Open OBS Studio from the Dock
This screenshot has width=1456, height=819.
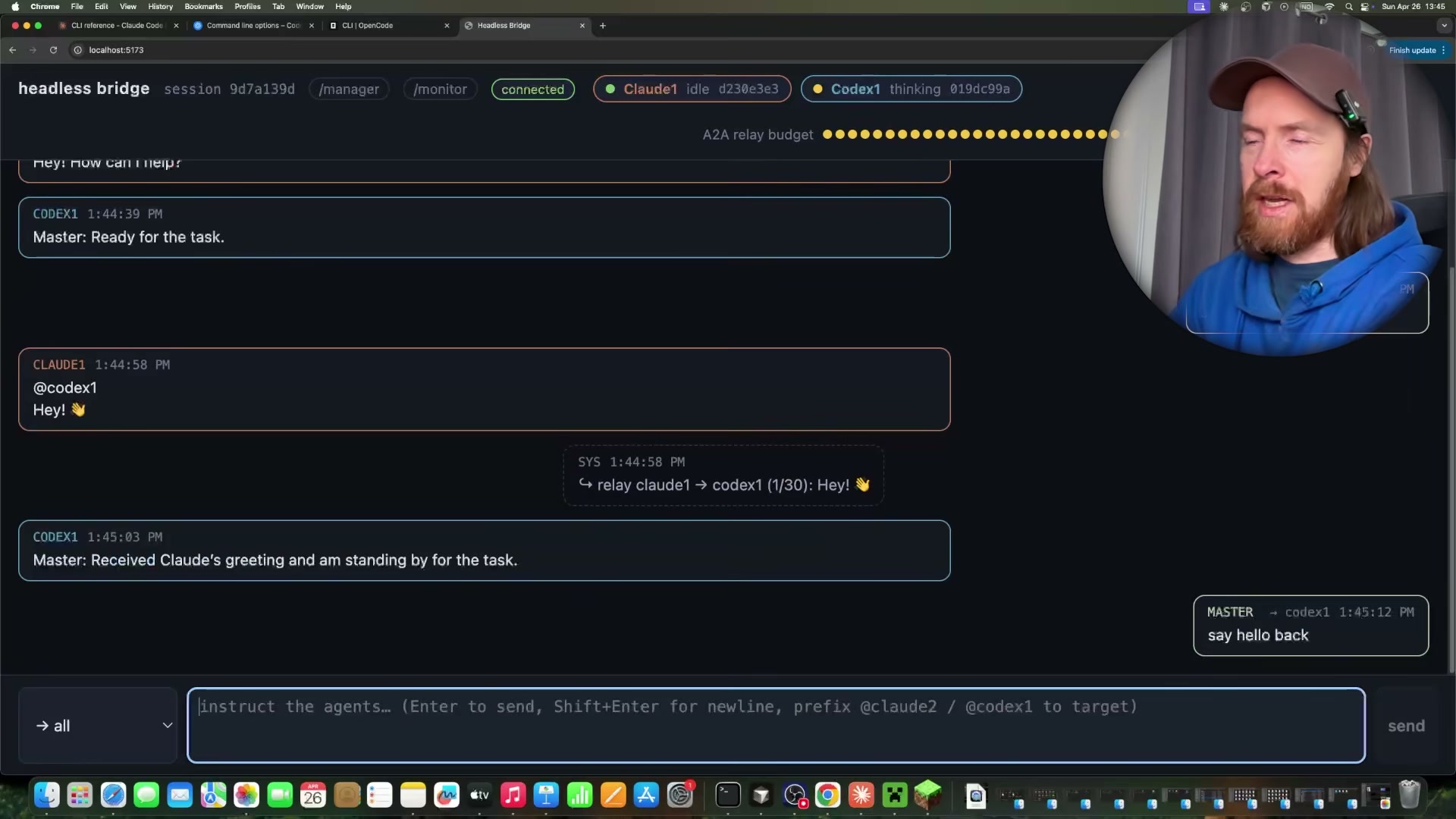tap(795, 796)
